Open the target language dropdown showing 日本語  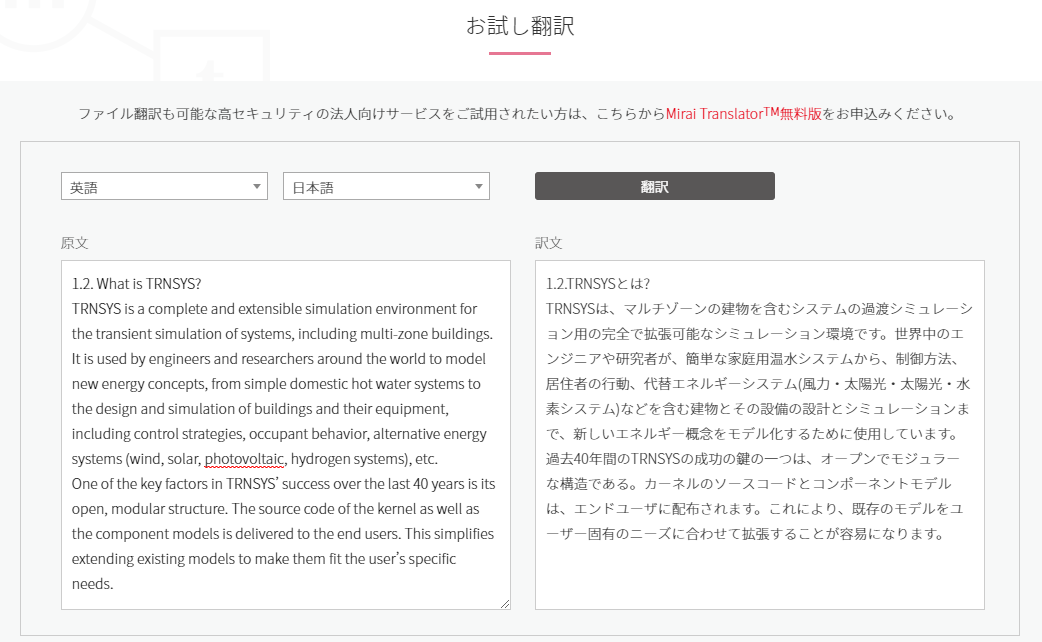(x=386, y=187)
